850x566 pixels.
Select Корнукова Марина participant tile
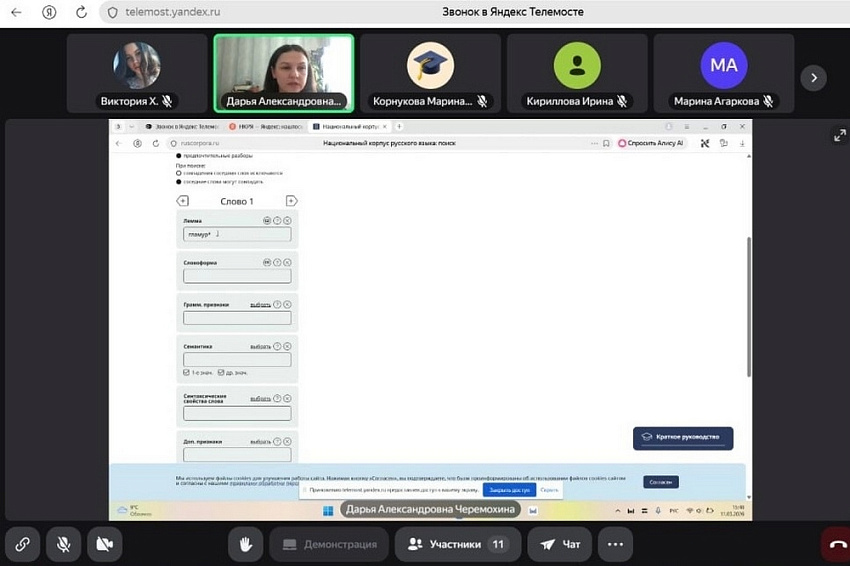click(x=430, y=73)
